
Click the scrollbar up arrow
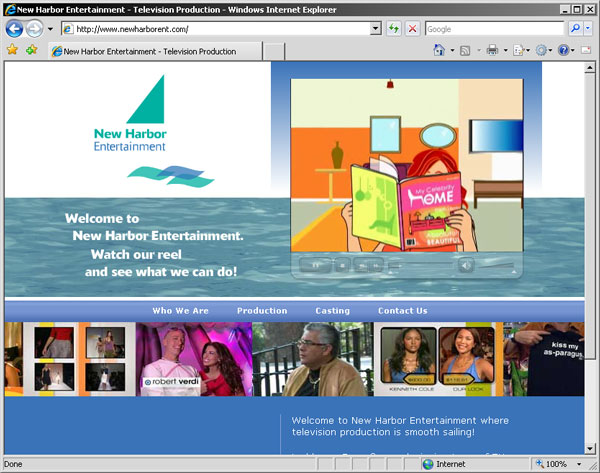(590, 68)
